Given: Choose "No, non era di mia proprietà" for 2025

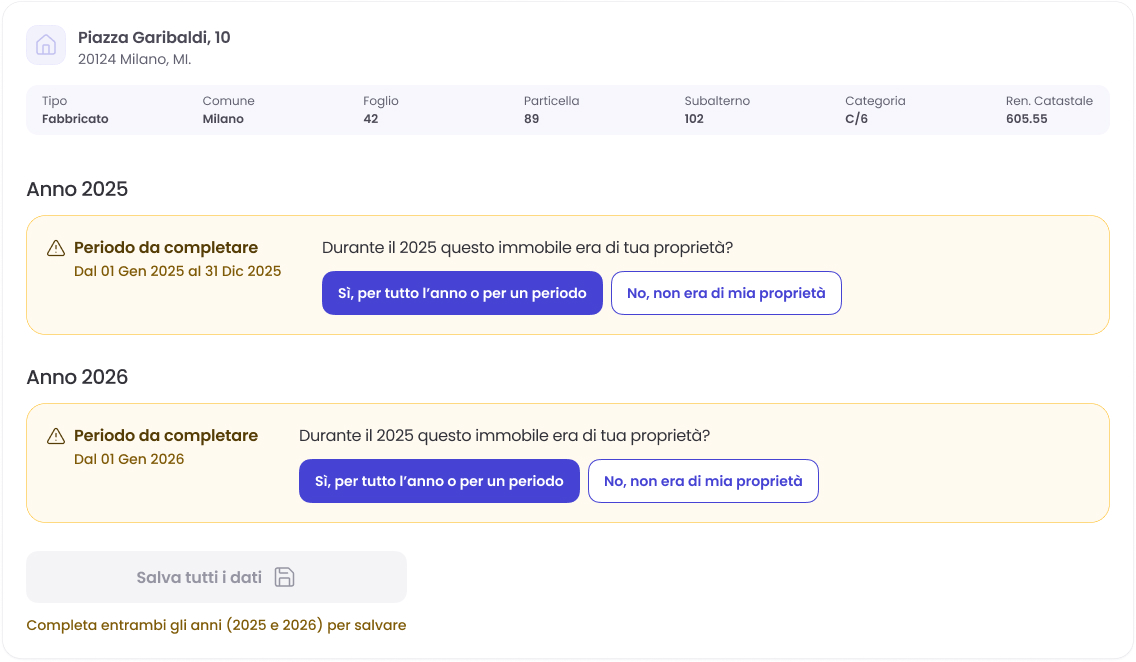Looking at the screenshot, I should 726,293.
